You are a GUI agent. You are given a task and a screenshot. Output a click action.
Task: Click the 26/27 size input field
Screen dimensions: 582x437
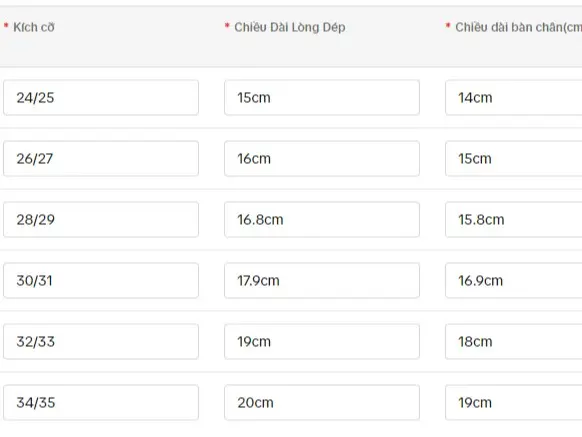(x=101, y=159)
